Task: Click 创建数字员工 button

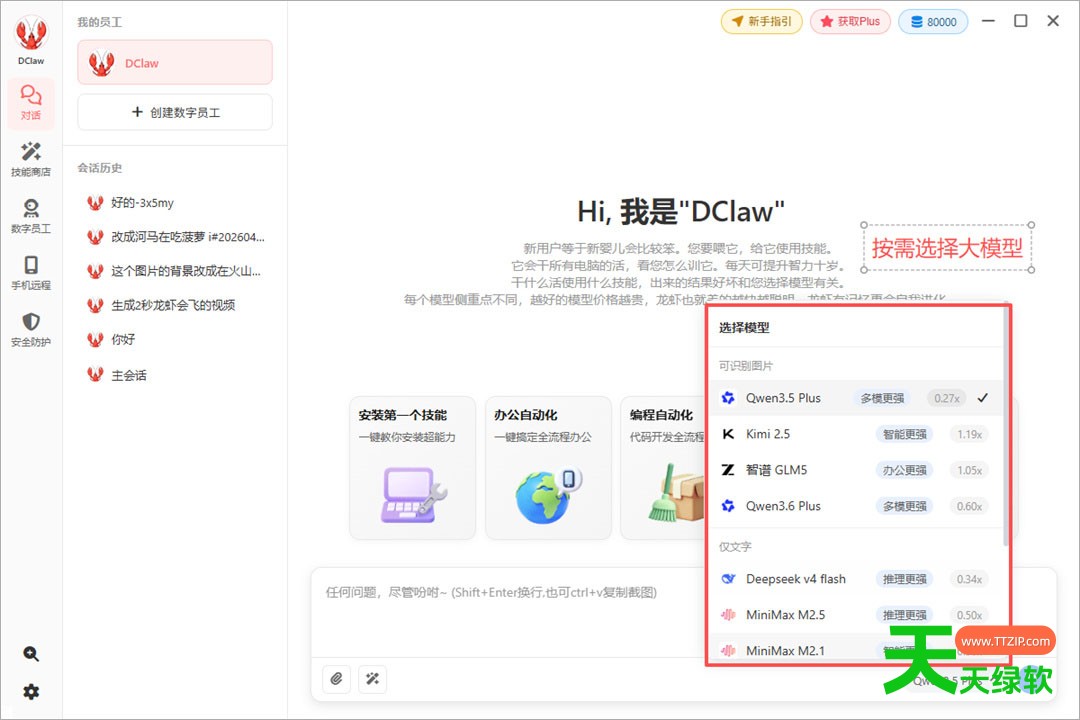Action: pyautogui.click(x=175, y=112)
